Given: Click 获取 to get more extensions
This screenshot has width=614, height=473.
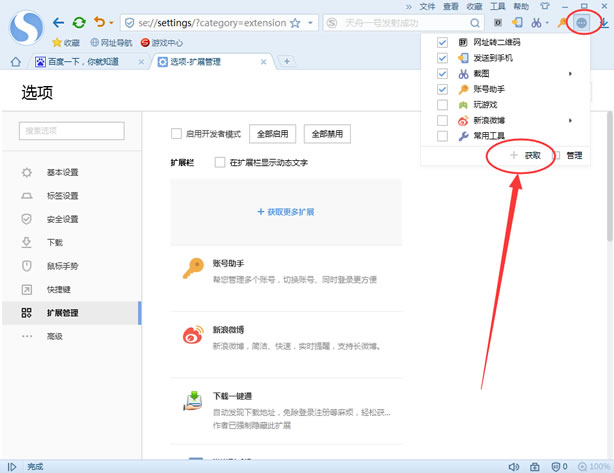Looking at the screenshot, I should click(526, 155).
